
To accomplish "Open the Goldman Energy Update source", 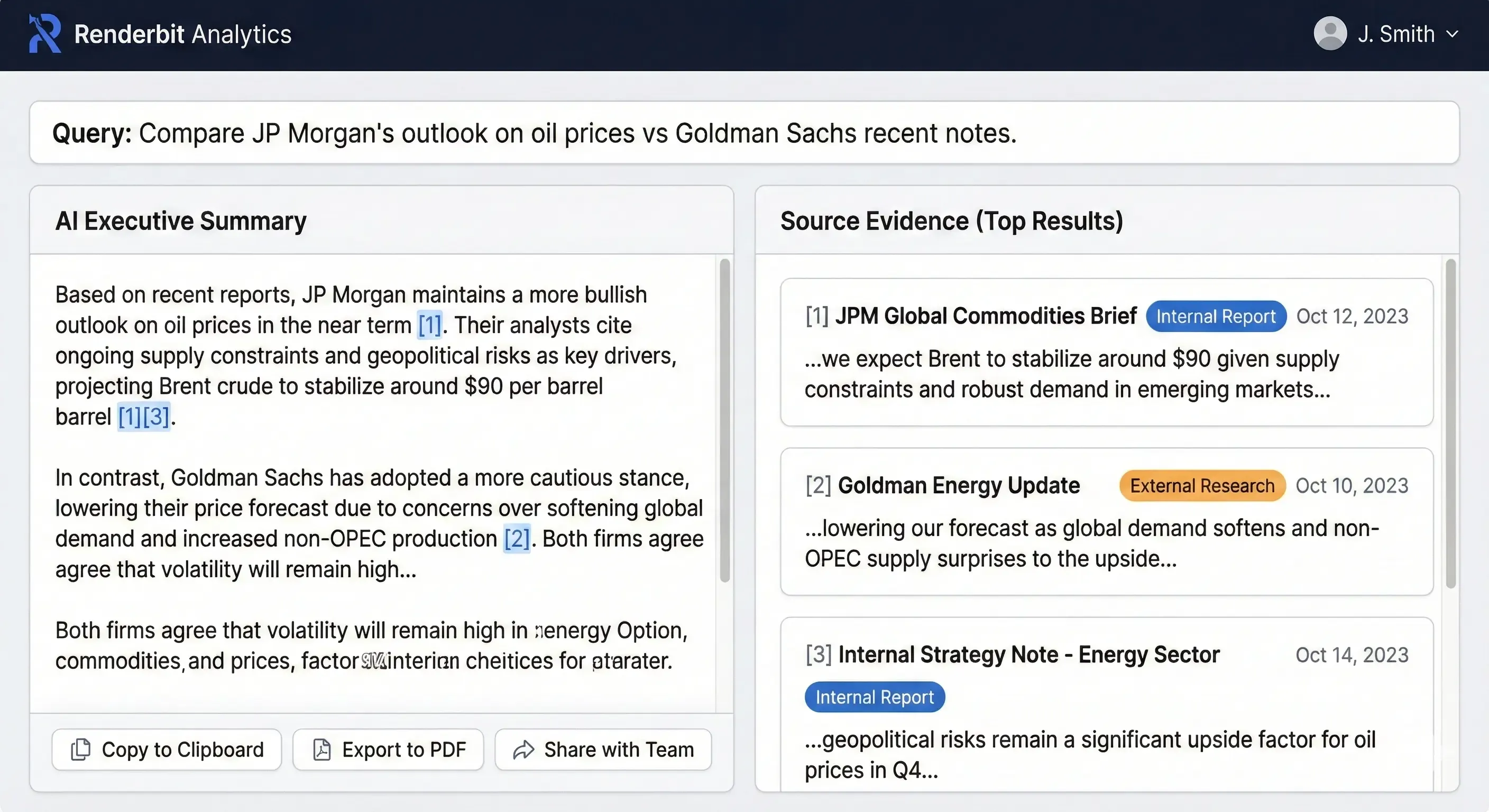I will pyautogui.click(x=958, y=485).
